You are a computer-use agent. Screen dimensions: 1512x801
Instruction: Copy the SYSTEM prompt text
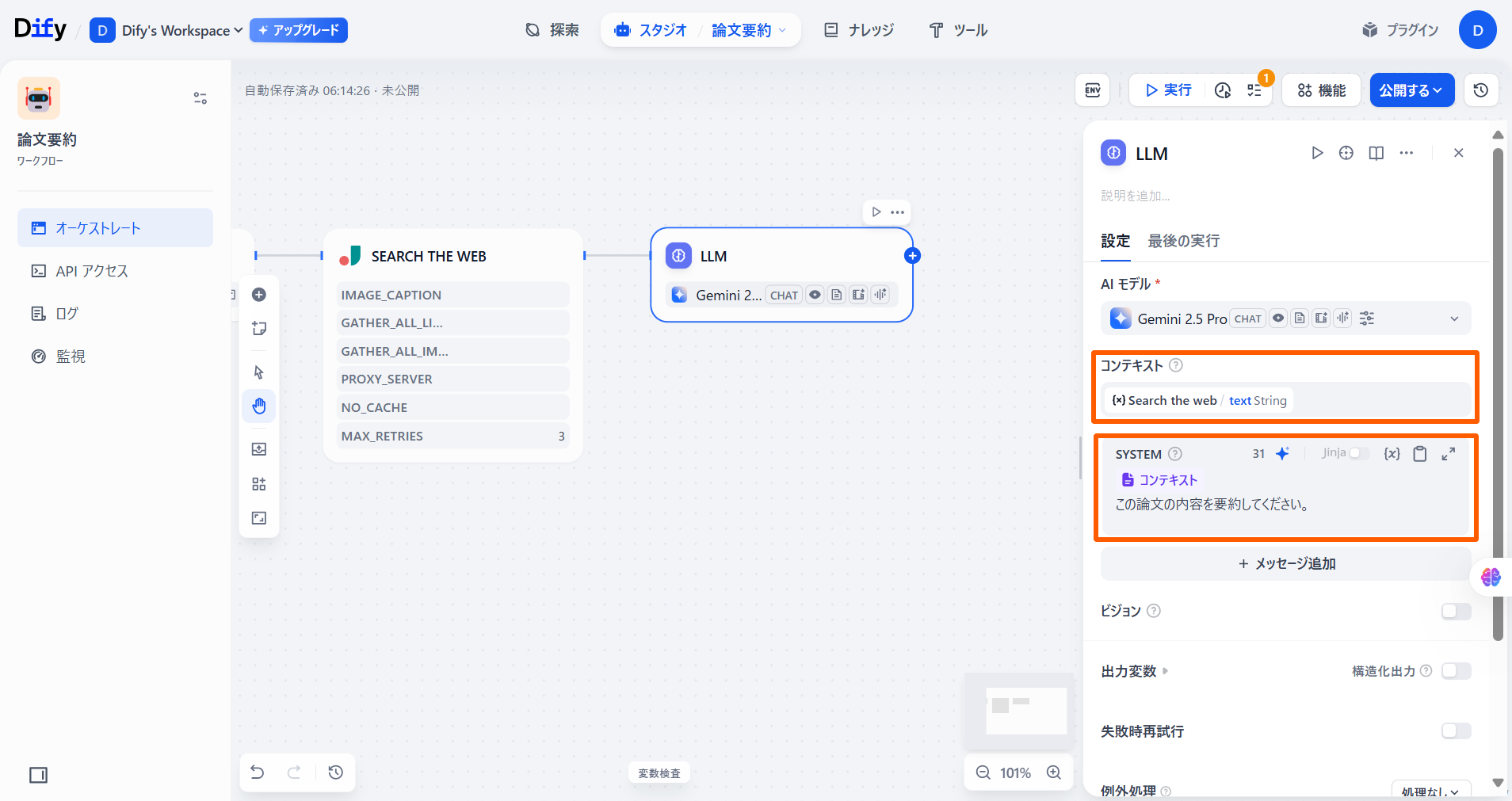pyautogui.click(x=1420, y=454)
